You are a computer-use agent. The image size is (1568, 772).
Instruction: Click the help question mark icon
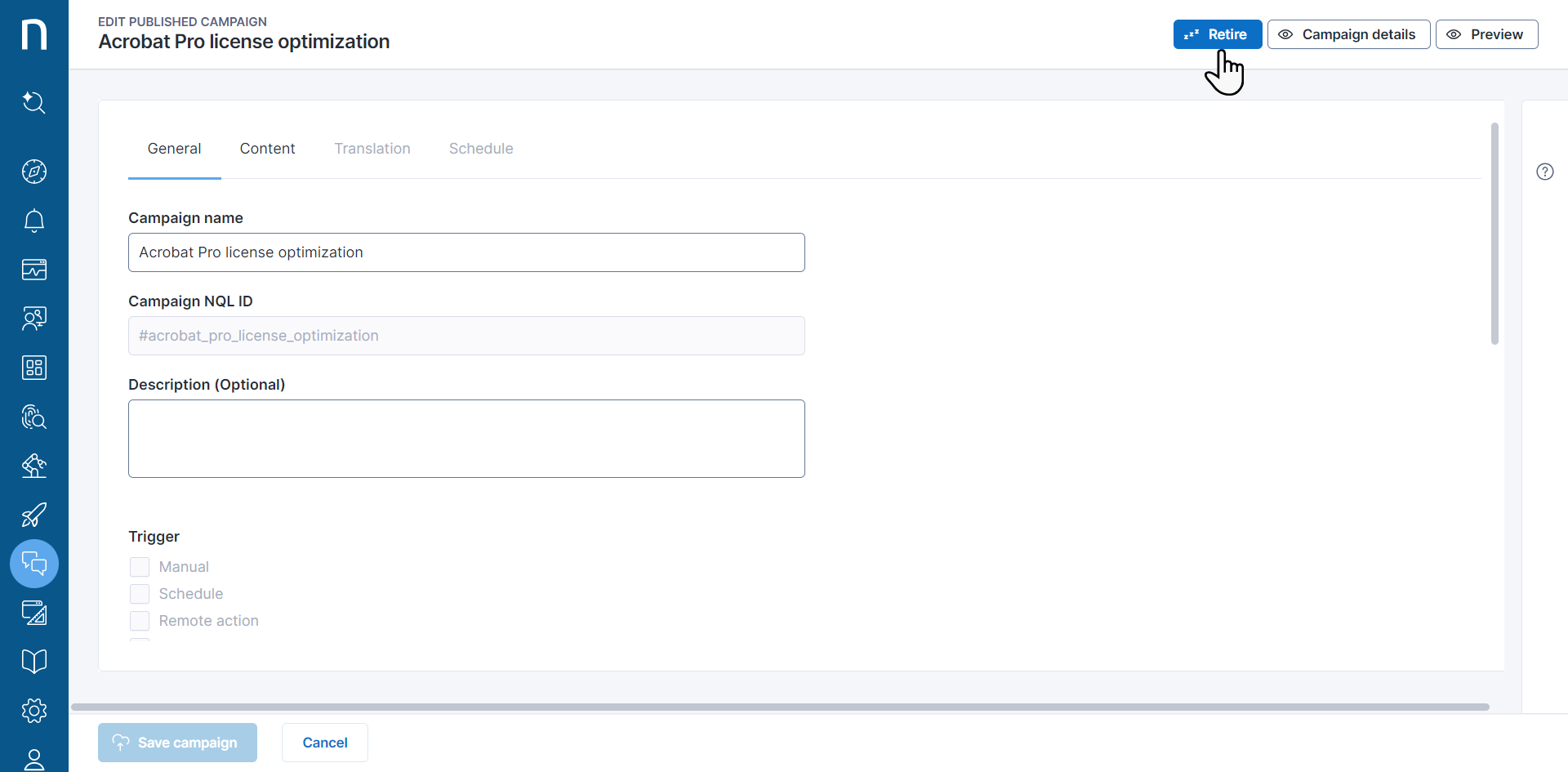tap(1544, 172)
